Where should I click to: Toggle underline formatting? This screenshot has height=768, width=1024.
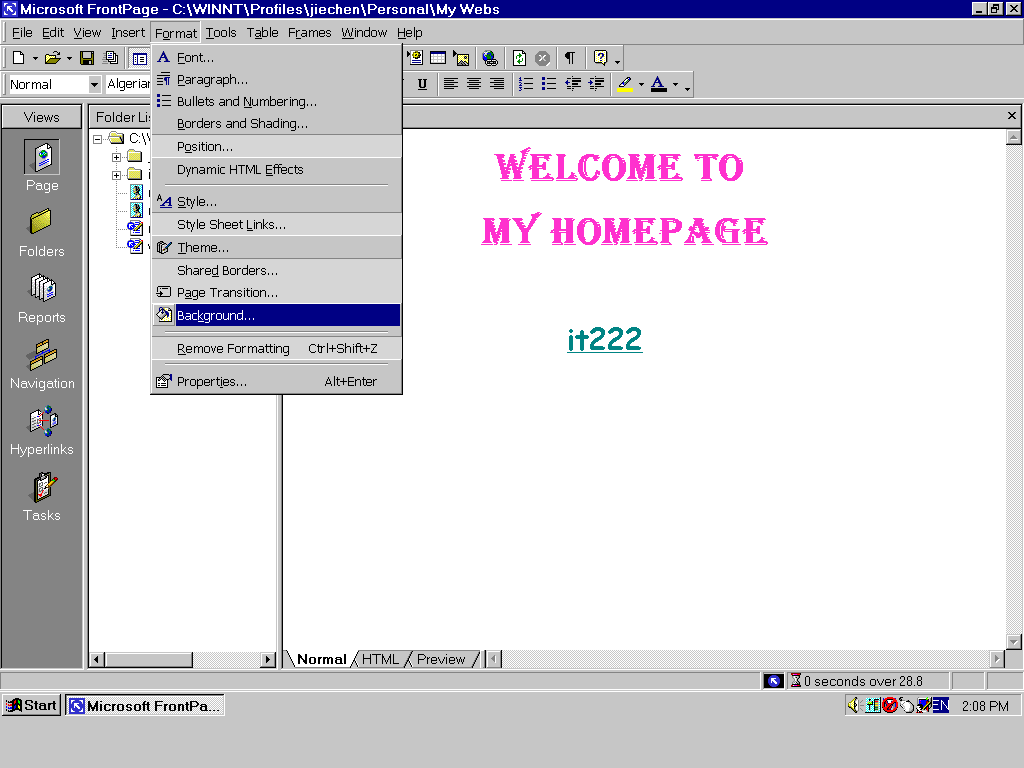tap(422, 84)
